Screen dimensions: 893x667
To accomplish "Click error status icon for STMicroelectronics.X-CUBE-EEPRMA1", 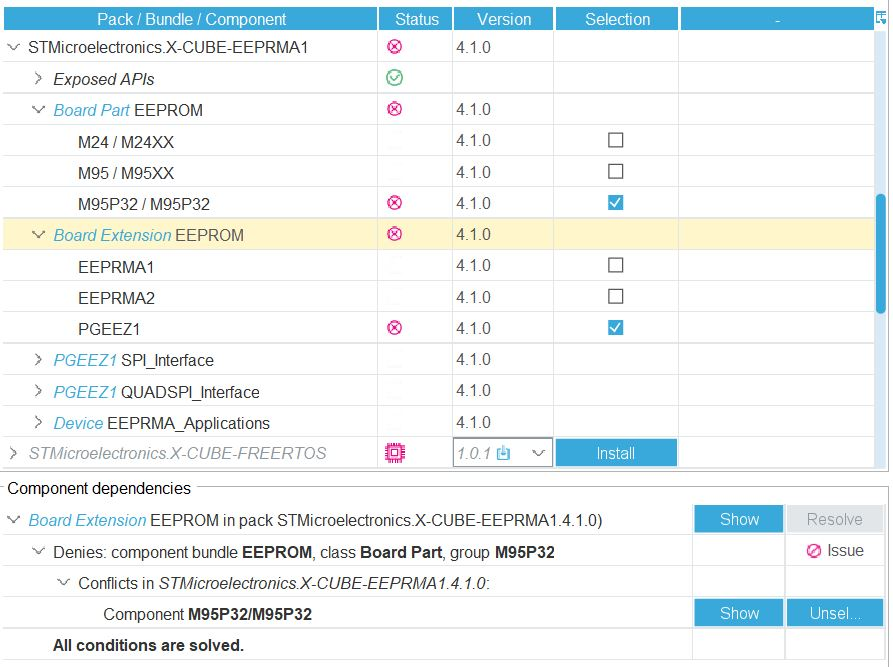I will 394,47.
